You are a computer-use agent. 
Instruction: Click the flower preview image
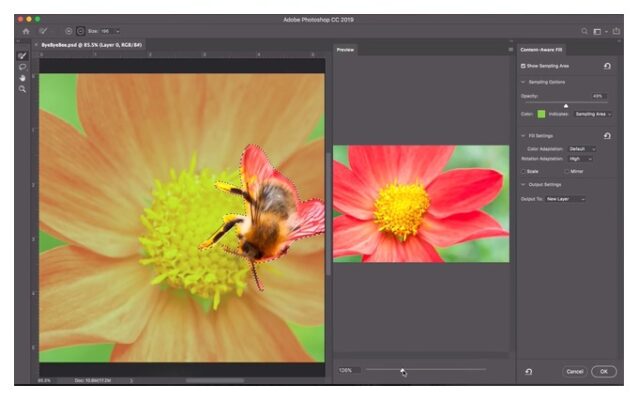421,203
